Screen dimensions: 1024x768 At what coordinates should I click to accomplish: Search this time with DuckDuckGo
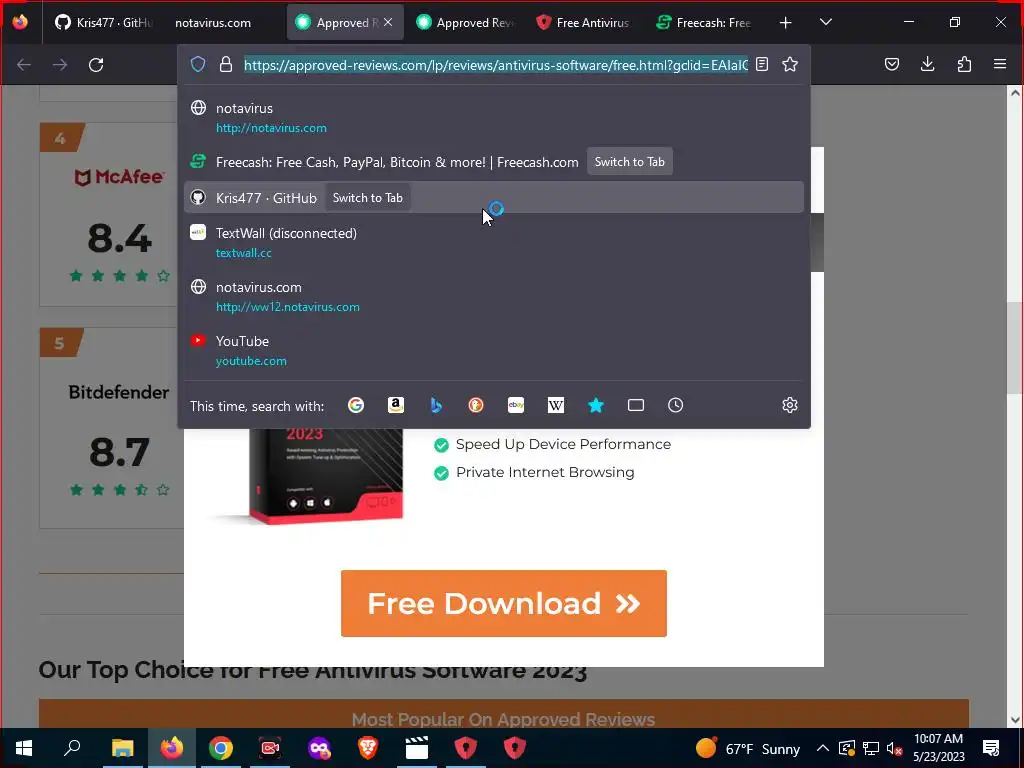(x=476, y=406)
